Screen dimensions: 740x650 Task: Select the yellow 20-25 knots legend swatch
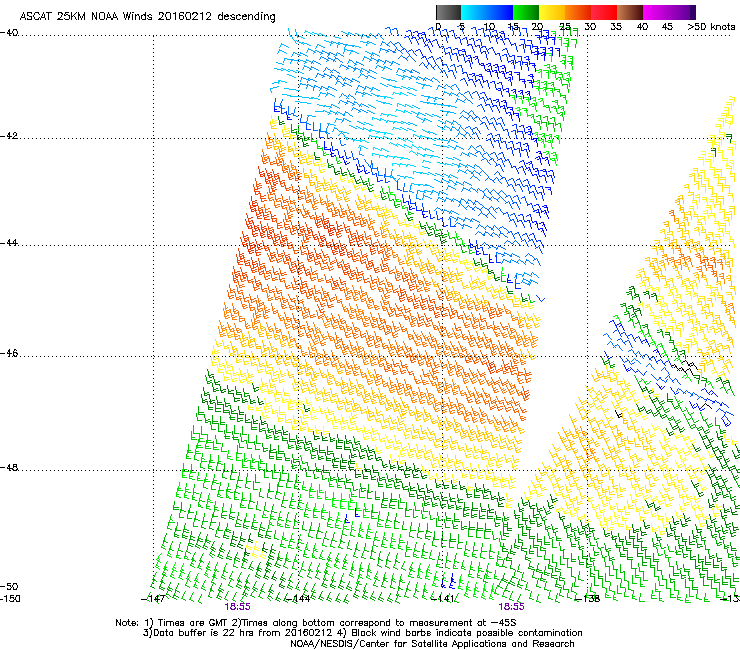coord(552,12)
